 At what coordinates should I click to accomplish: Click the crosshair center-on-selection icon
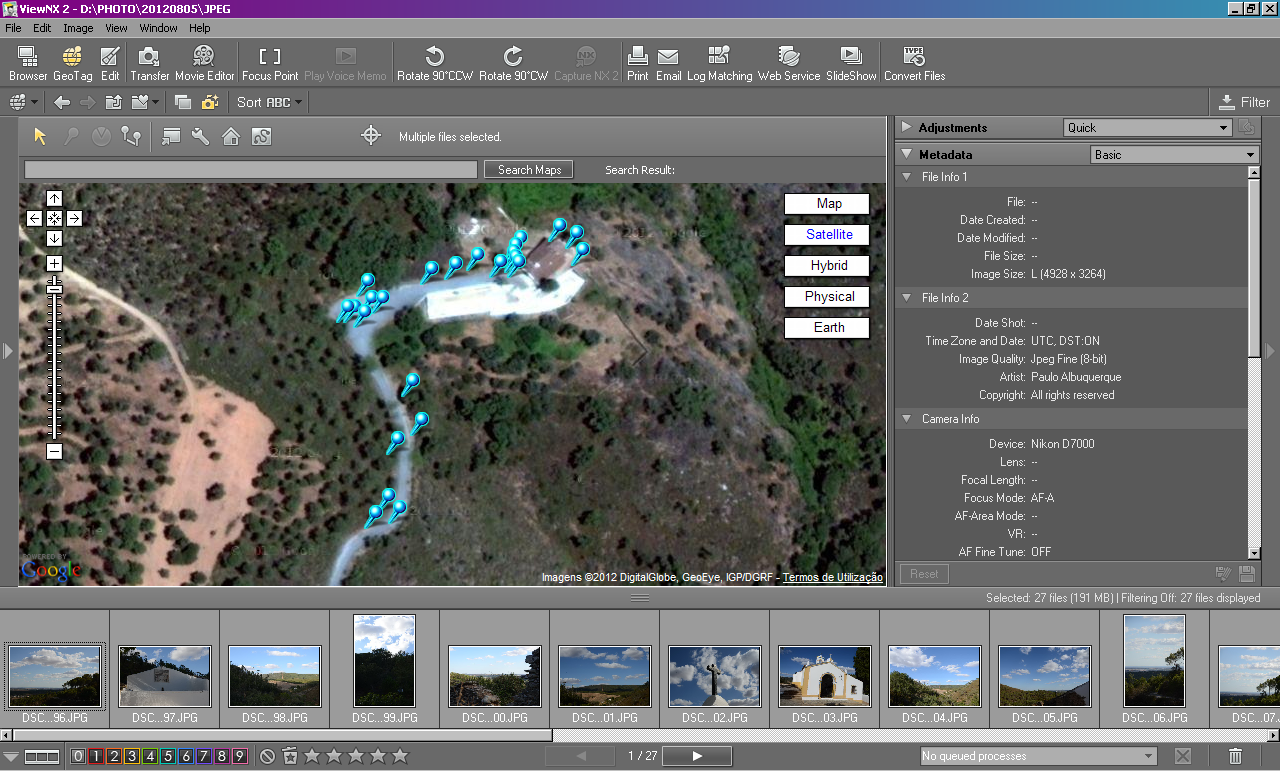(x=371, y=135)
